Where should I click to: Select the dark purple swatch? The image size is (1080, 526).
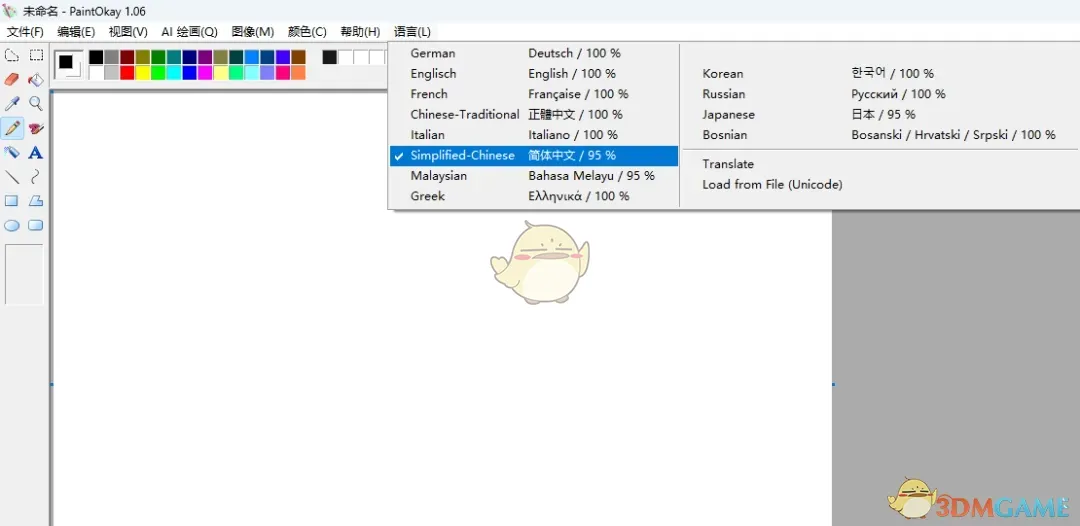205,57
